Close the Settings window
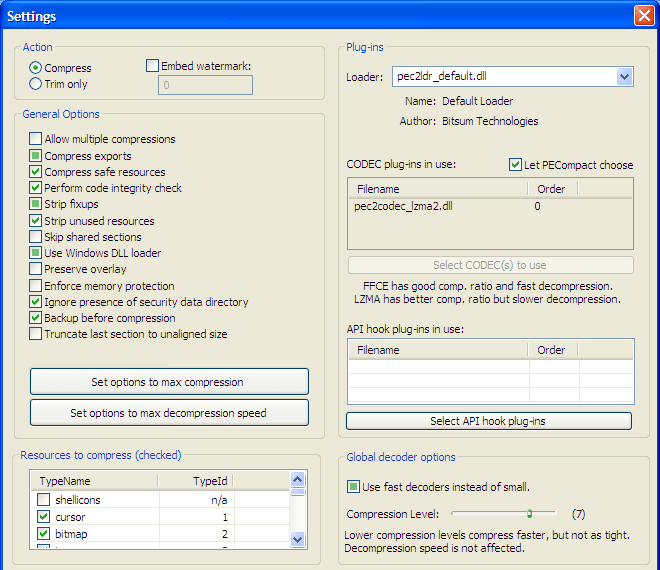 pos(644,16)
